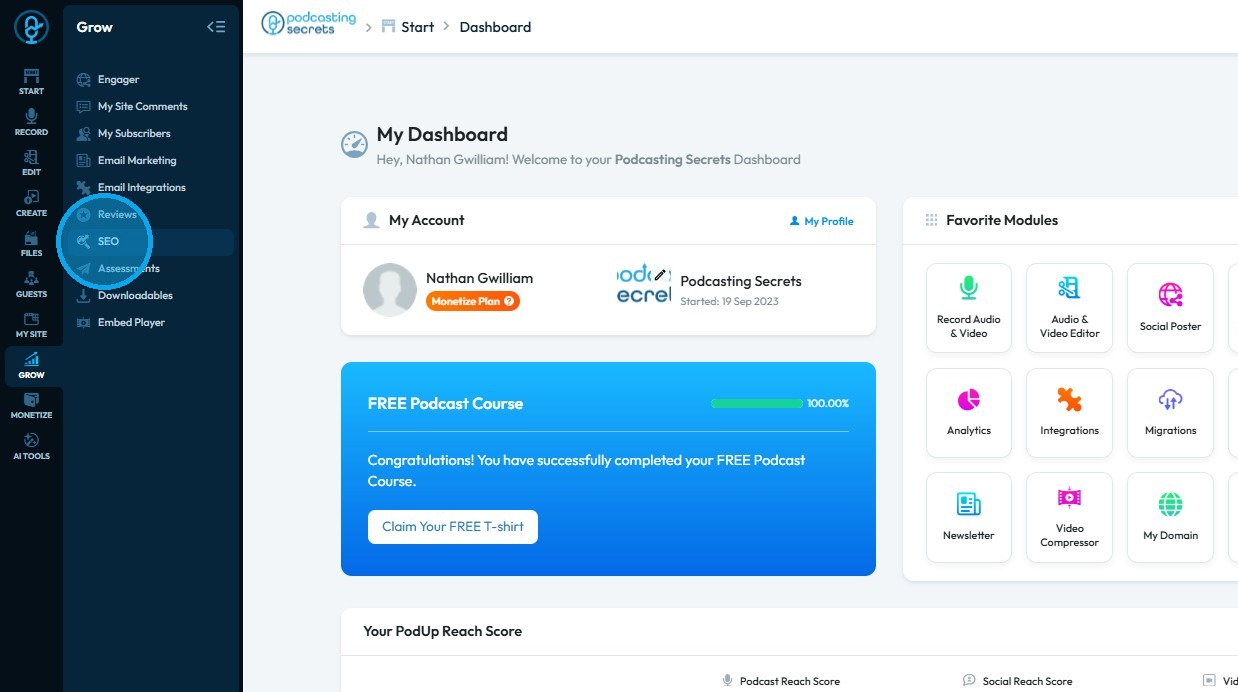Viewport: 1238px width, 692px height.
Task: Collapse the Grow side panel
Action: click(216, 27)
